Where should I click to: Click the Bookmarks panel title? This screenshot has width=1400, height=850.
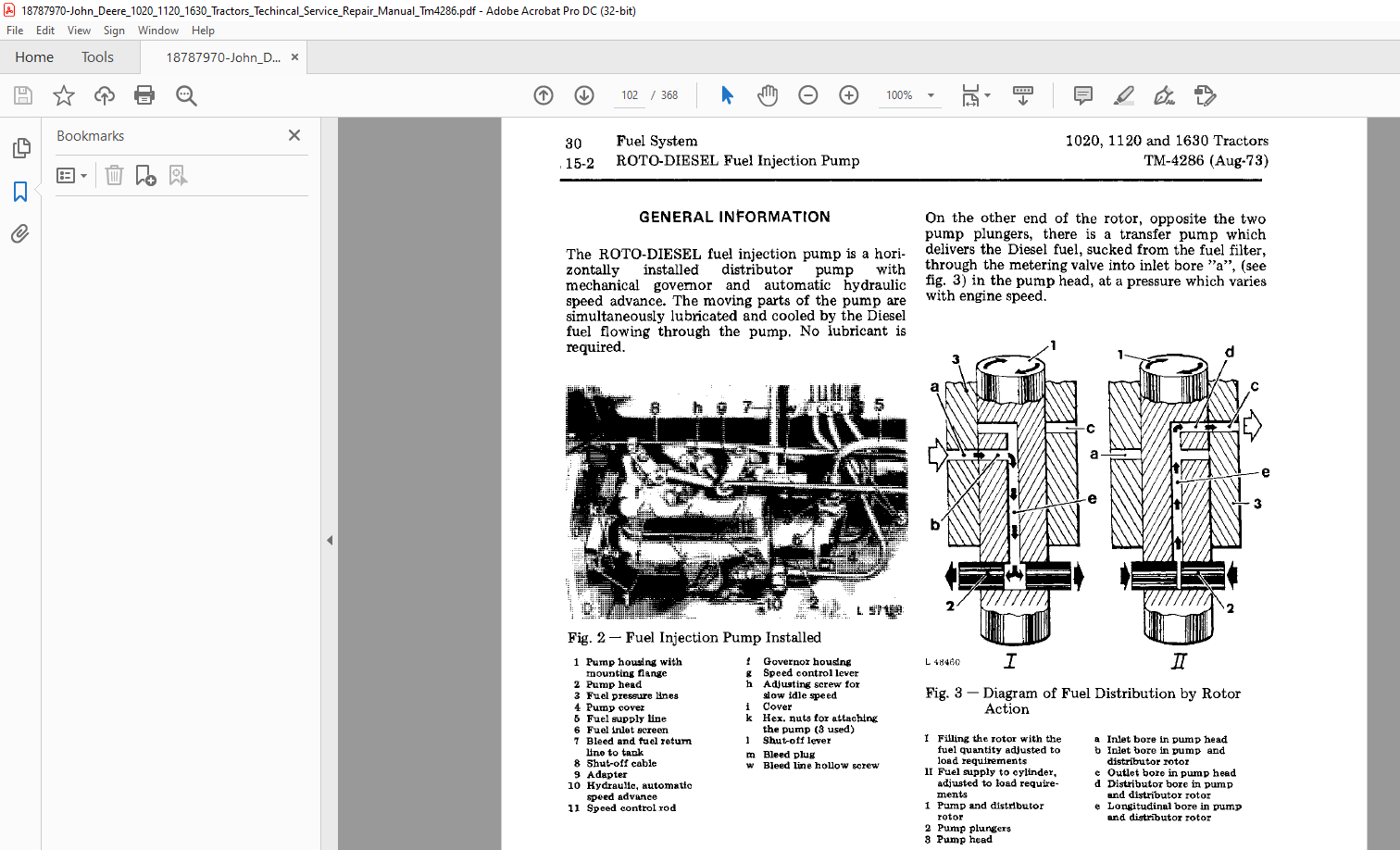click(90, 135)
